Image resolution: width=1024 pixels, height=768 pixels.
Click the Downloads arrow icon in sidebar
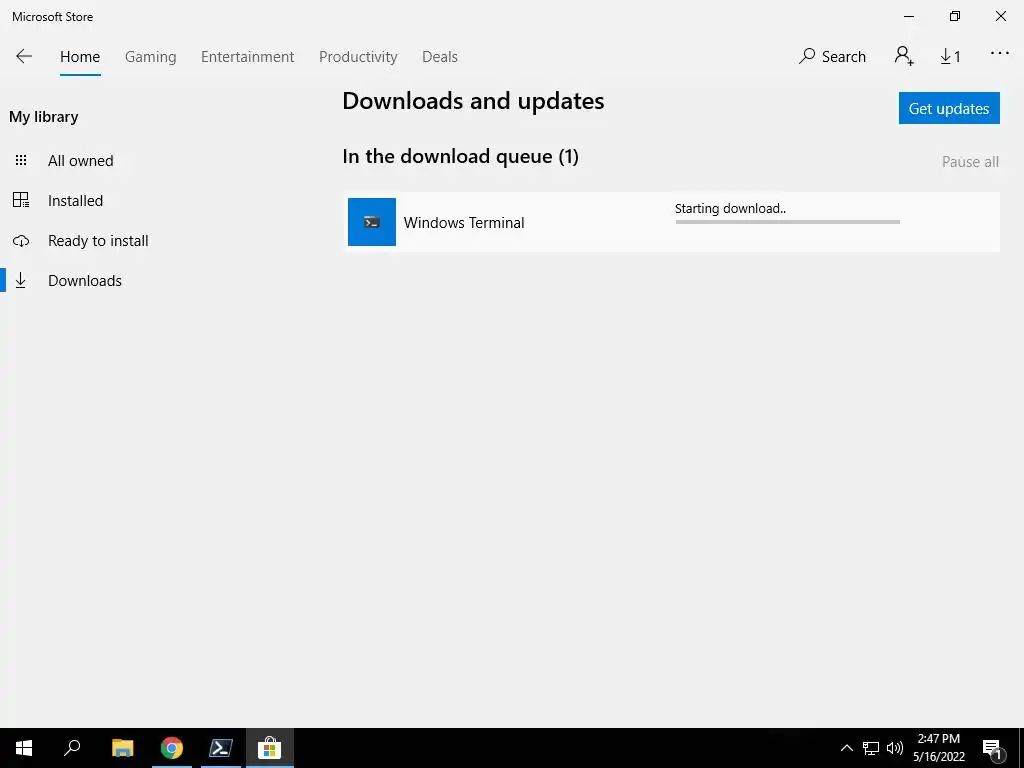point(21,280)
